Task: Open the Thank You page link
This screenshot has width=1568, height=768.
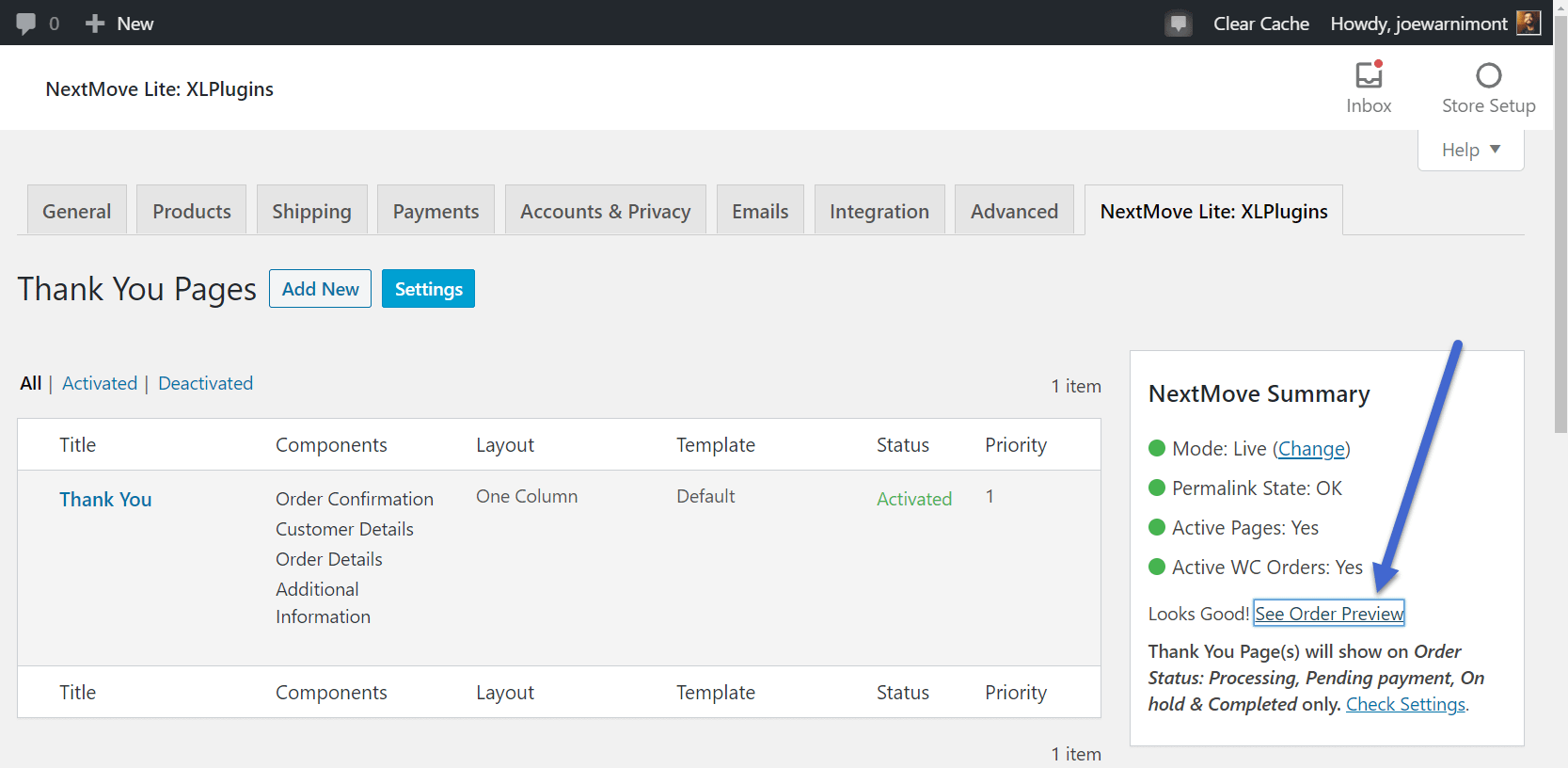Action: click(105, 500)
